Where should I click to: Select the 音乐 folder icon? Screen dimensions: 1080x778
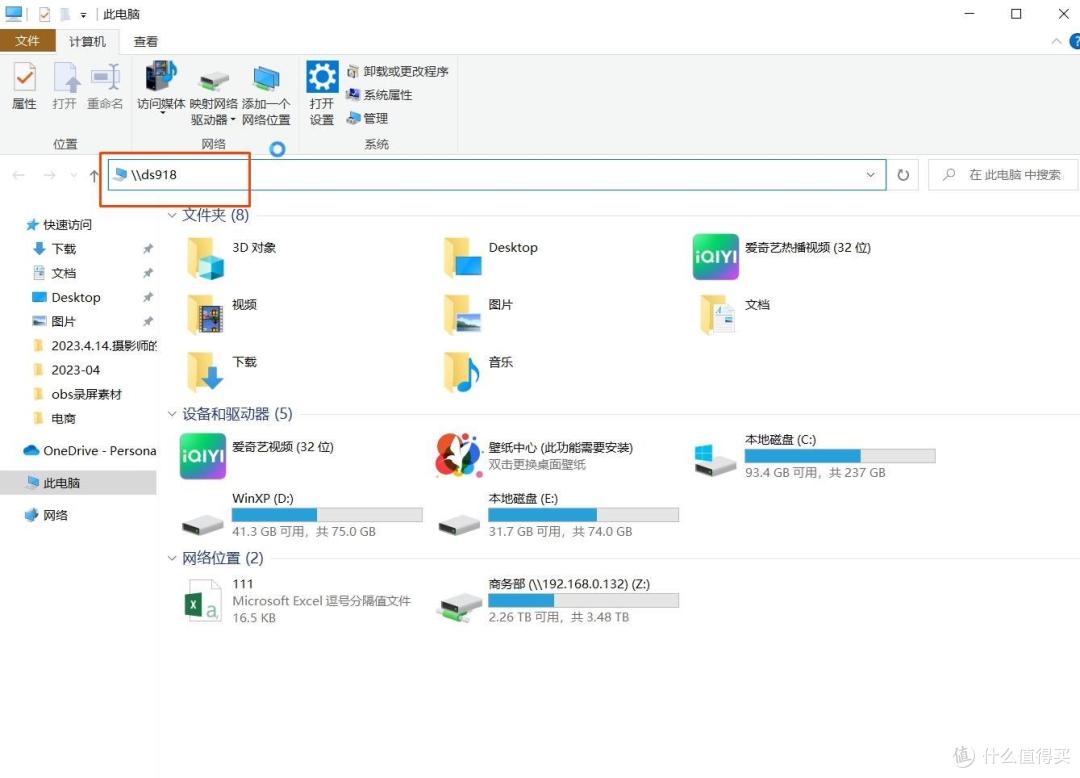pos(461,372)
